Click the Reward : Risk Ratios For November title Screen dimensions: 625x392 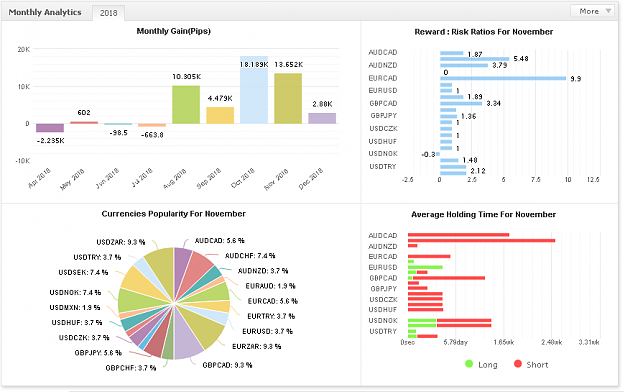tap(483, 32)
